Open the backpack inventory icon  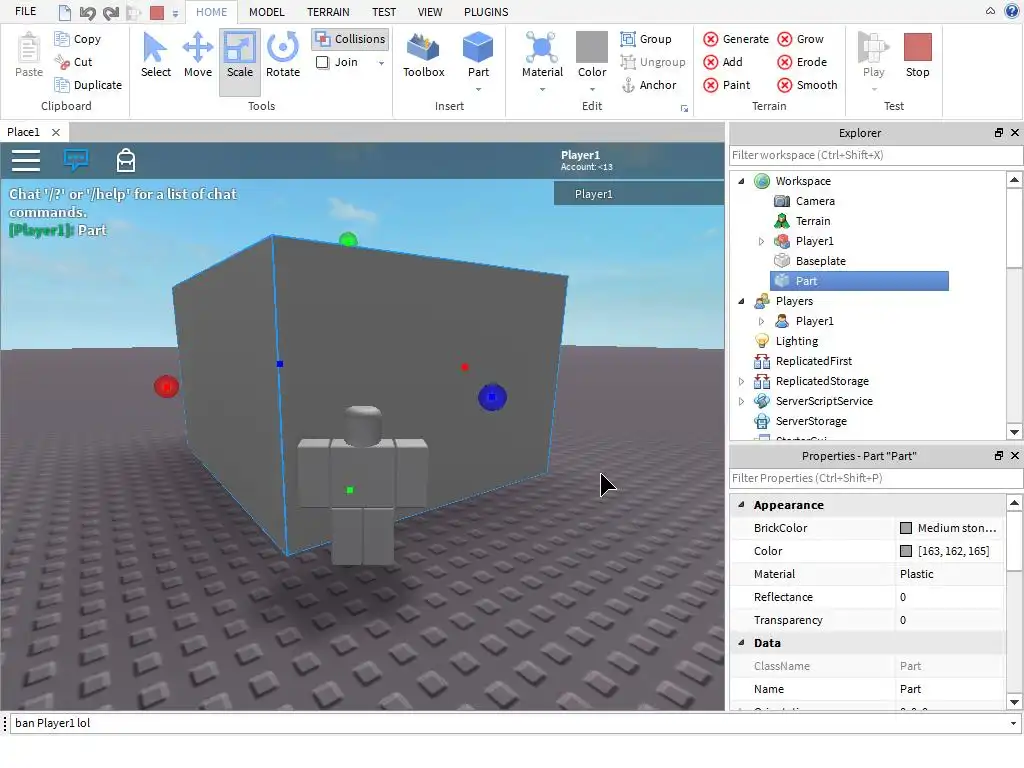click(x=126, y=160)
